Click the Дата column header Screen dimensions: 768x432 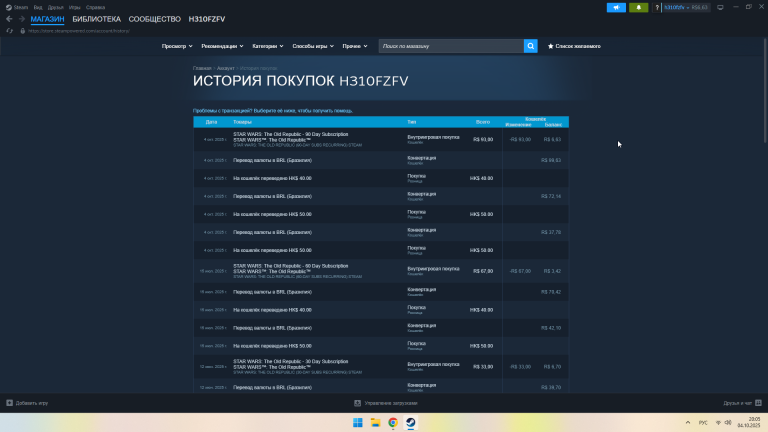pos(211,122)
